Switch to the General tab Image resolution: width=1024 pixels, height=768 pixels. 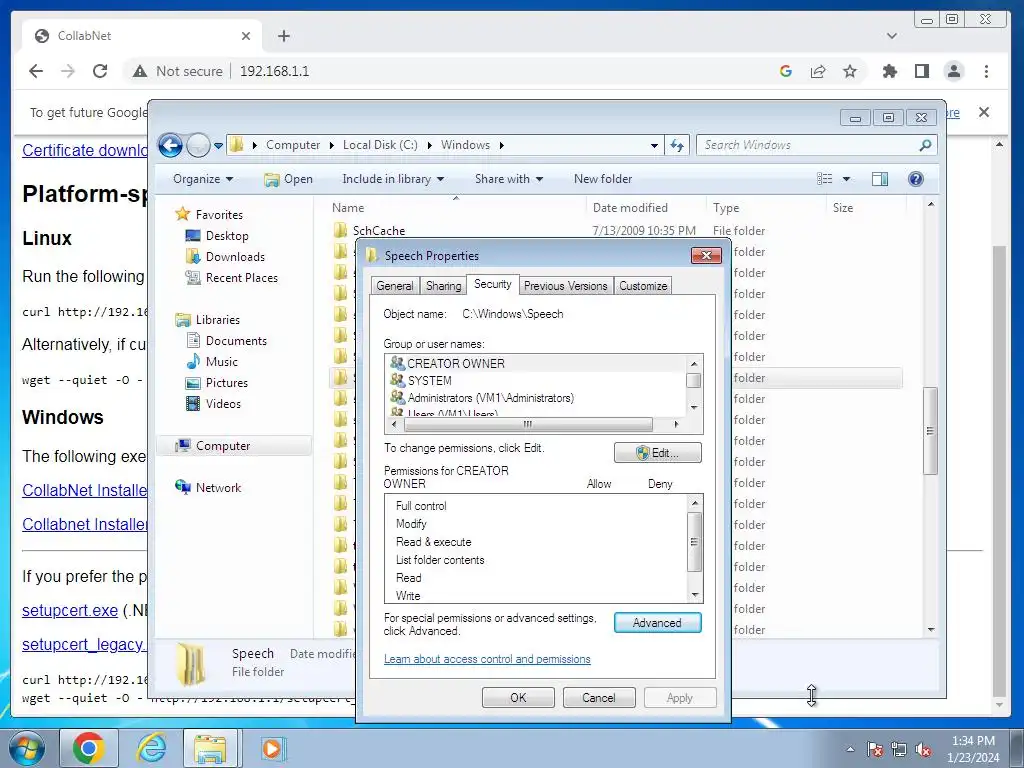pyautogui.click(x=394, y=286)
